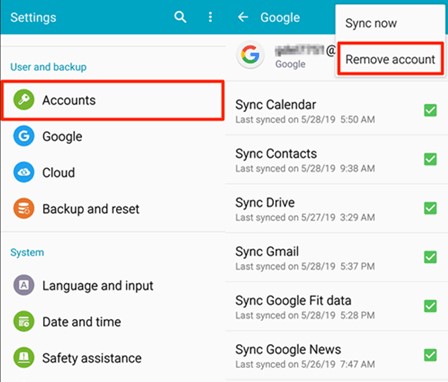
Task: Tap the System section header
Action: click(27, 252)
